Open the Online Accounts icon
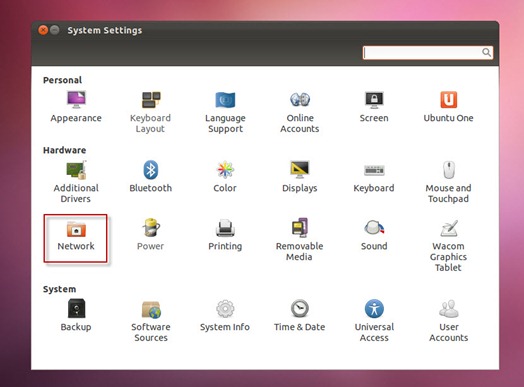This screenshot has height=387, width=524. [x=300, y=100]
